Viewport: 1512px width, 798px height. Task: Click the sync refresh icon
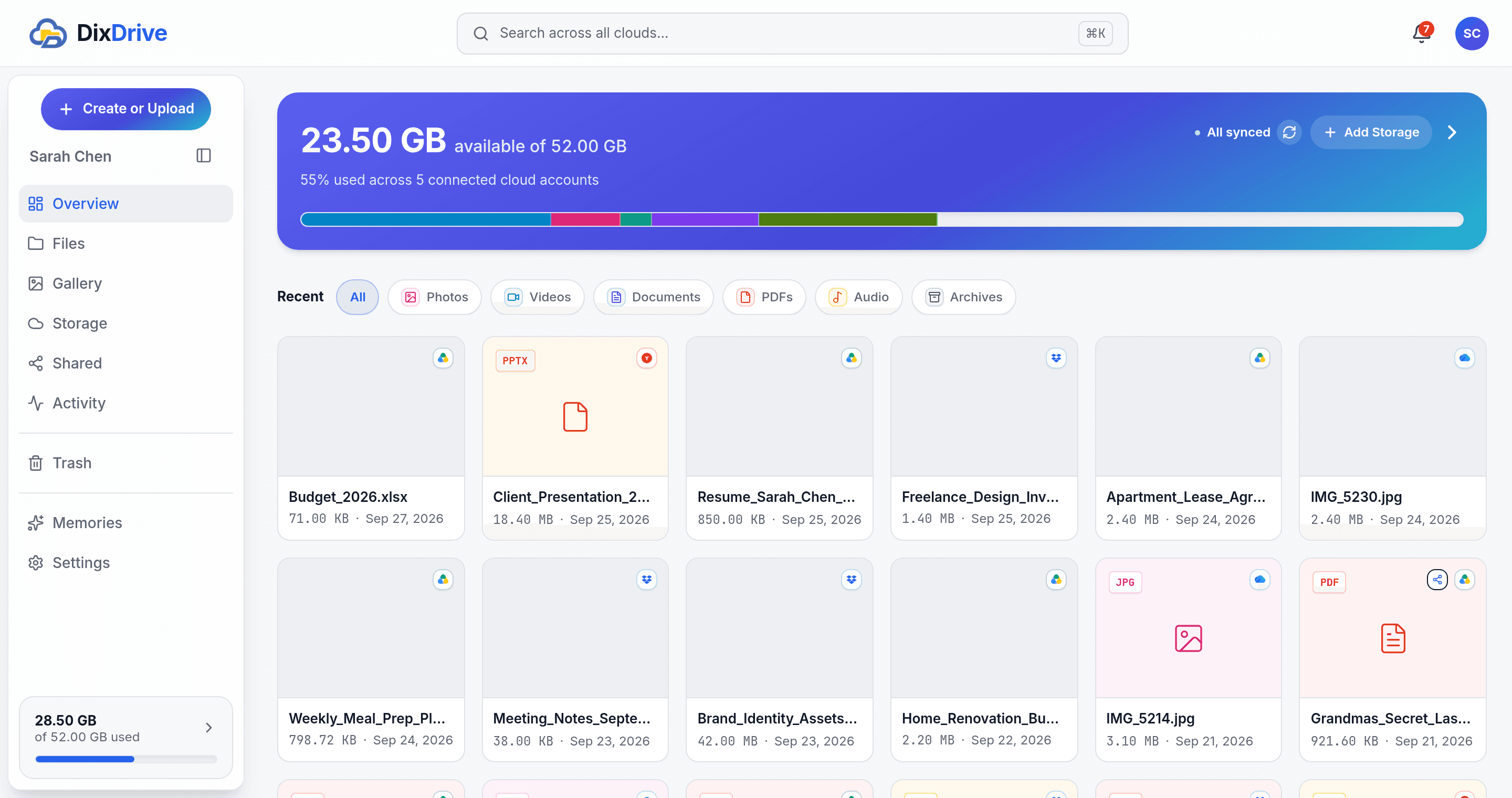tap(1289, 132)
